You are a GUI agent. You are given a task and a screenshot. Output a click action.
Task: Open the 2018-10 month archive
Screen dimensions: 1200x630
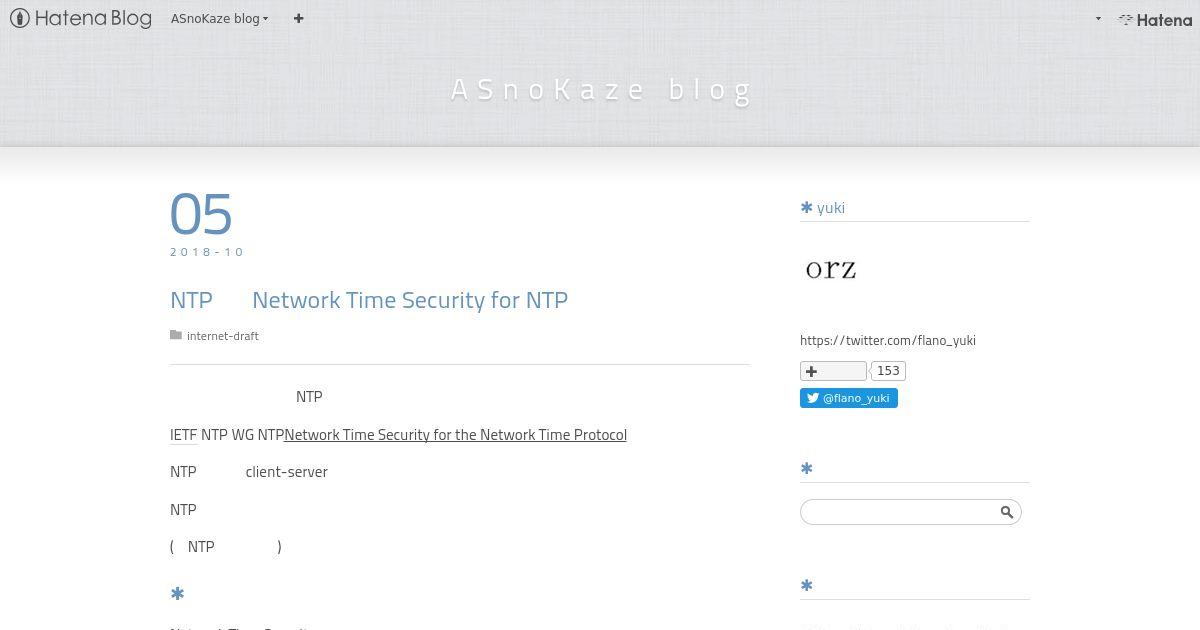point(207,252)
